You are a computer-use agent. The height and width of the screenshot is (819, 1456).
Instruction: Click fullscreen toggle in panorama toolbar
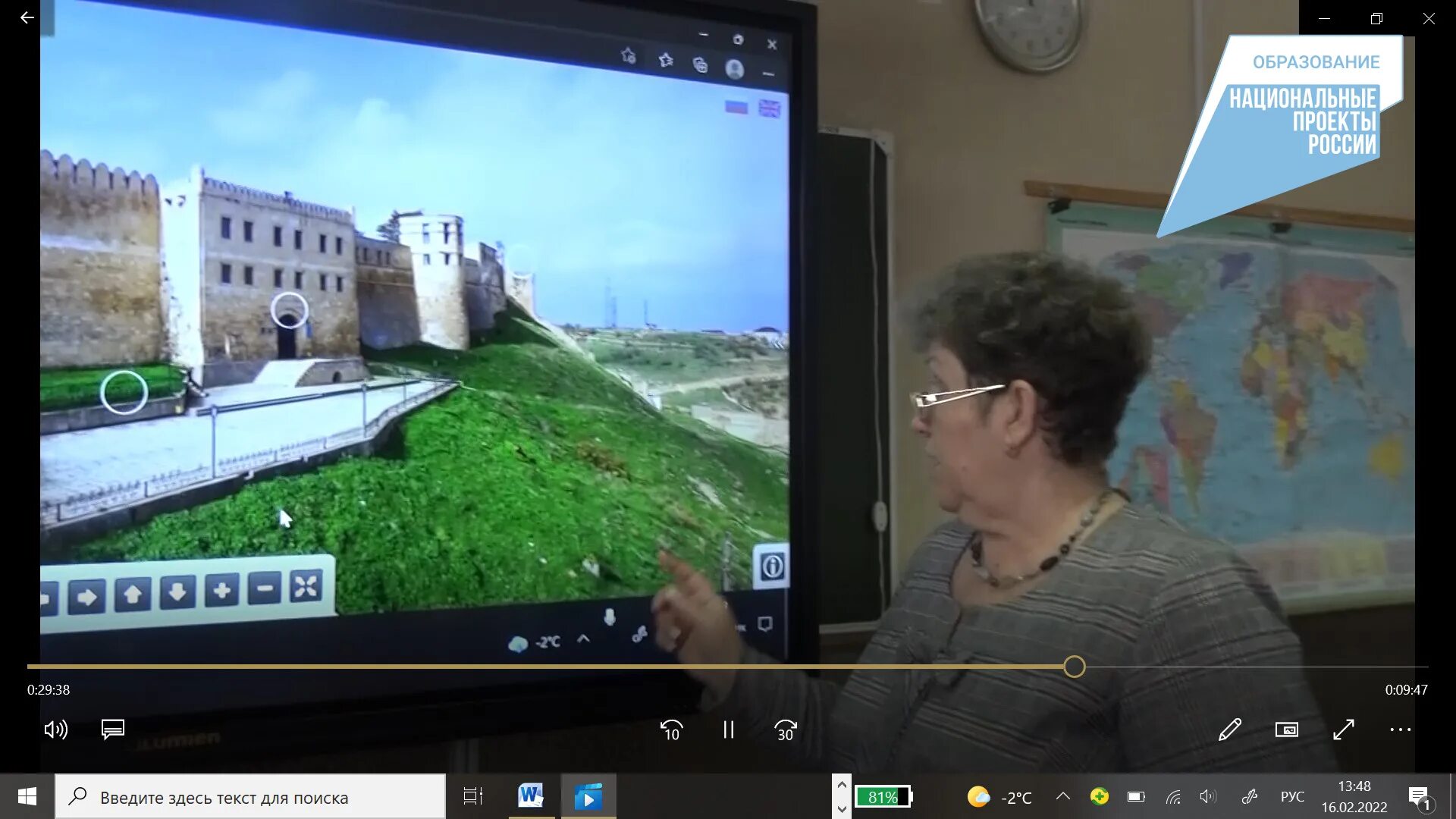coord(306,585)
